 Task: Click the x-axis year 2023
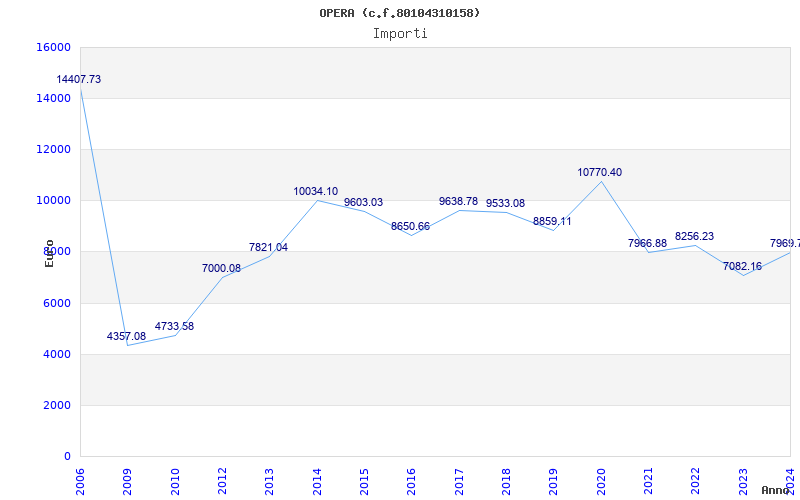pyautogui.click(x=743, y=482)
